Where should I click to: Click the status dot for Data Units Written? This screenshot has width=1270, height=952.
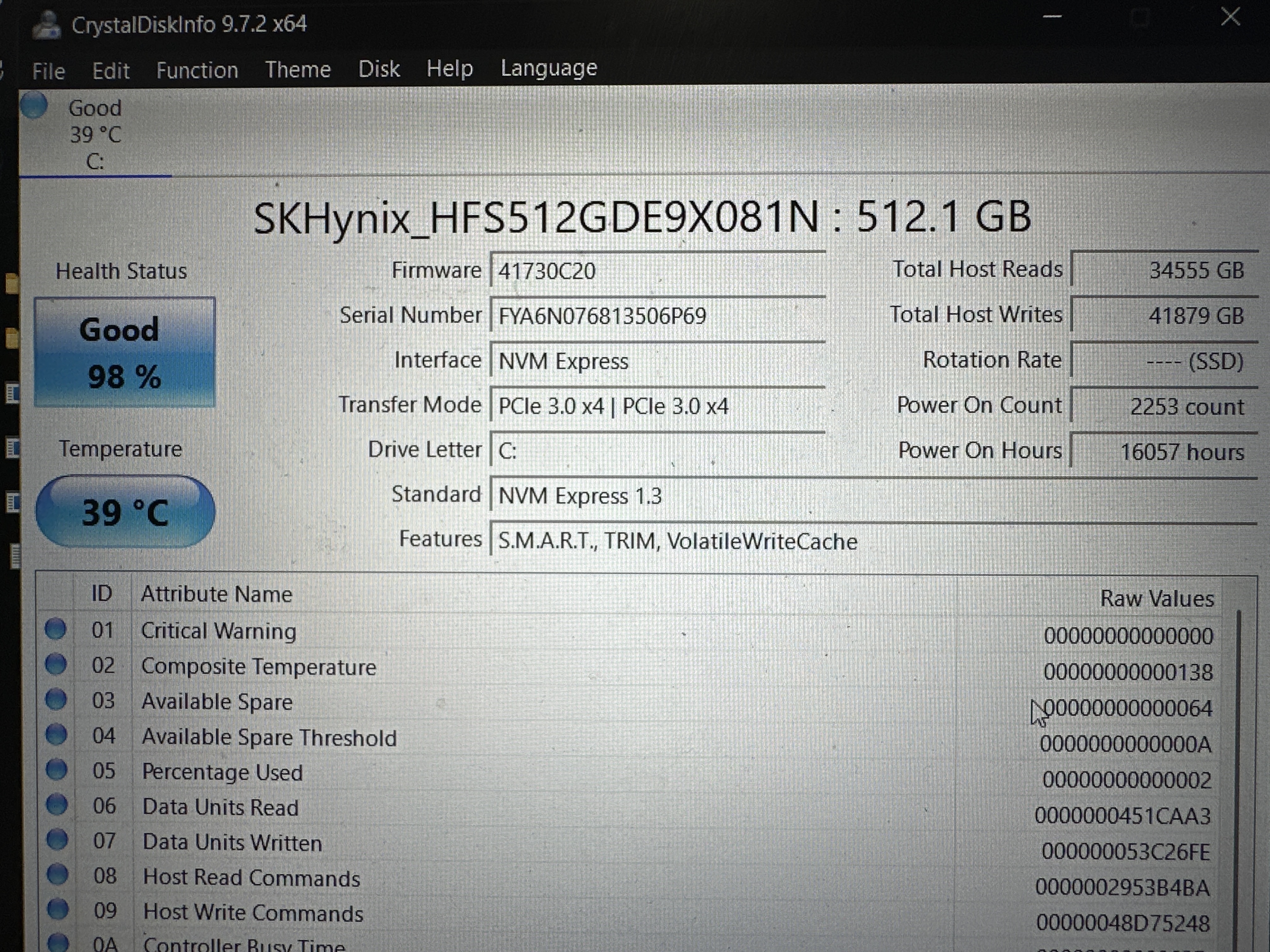[57, 839]
